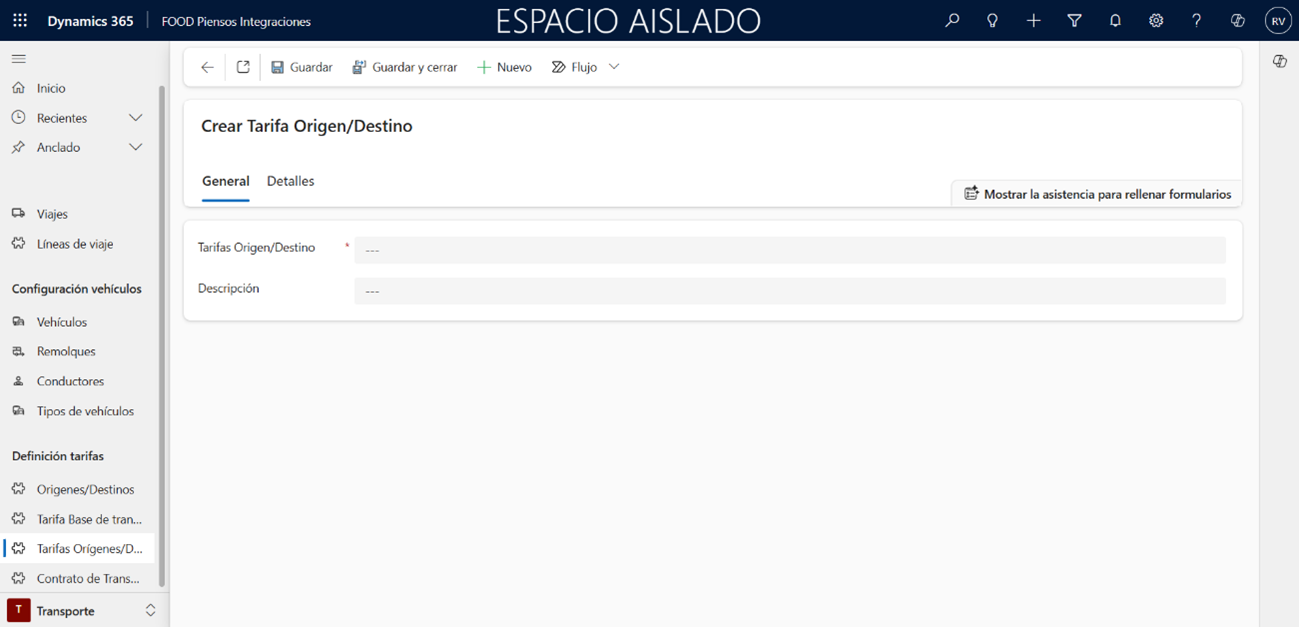Open Vehículos in the sidebar
This screenshot has width=1299, height=627.
coord(62,322)
